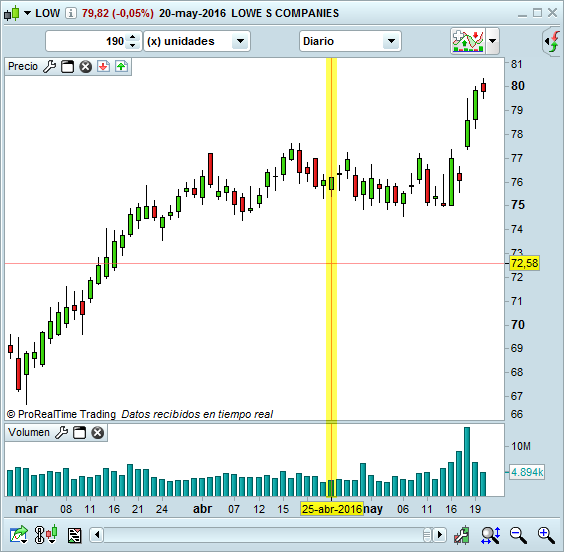Click the zoom magnifier with vertical arrows
This screenshot has height=552, width=564.
tap(491, 535)
